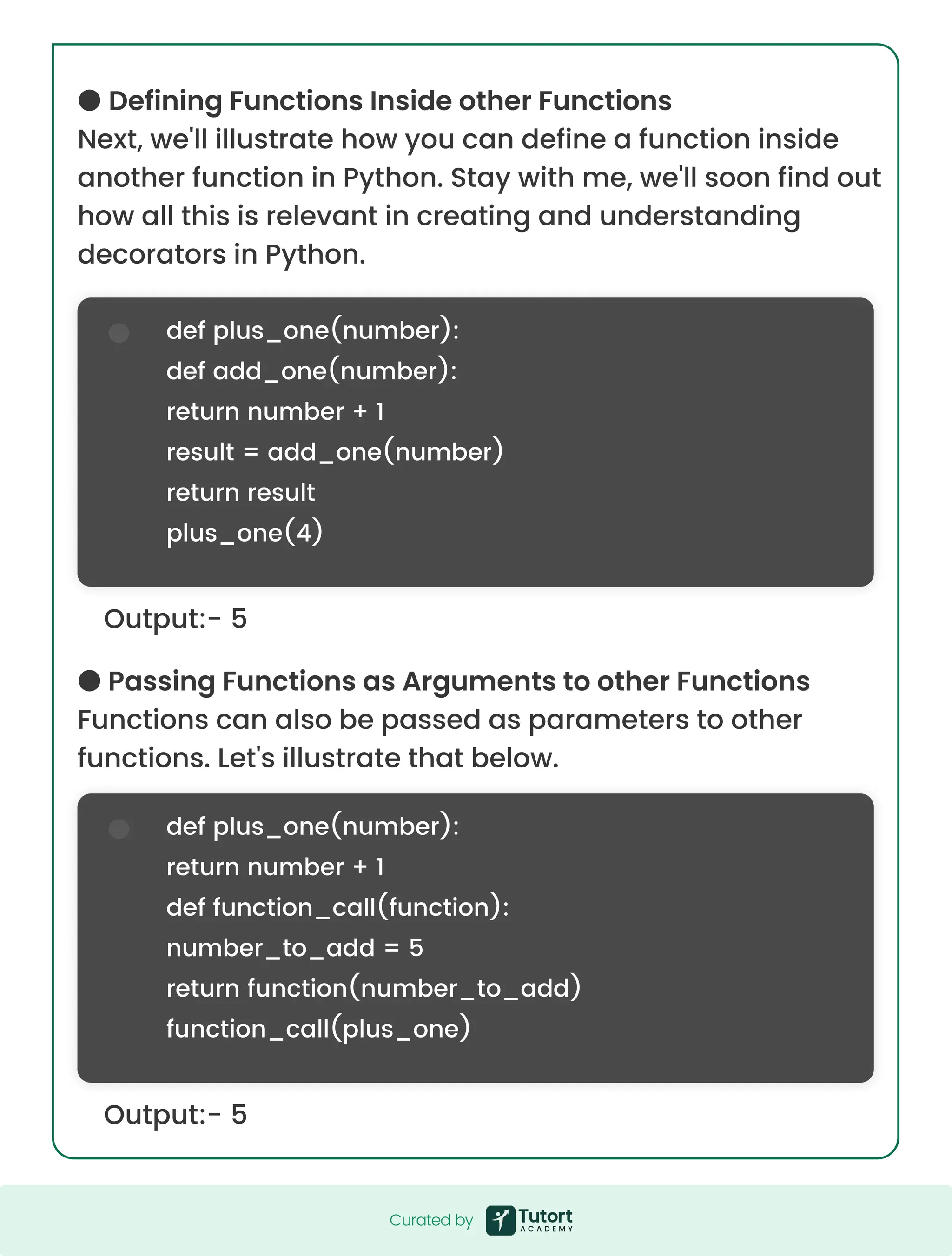The height and width of the screenshot is (1256, 952).
Task: Click the "plus_one(4)" call line
Action: click(x=245, y=533)
